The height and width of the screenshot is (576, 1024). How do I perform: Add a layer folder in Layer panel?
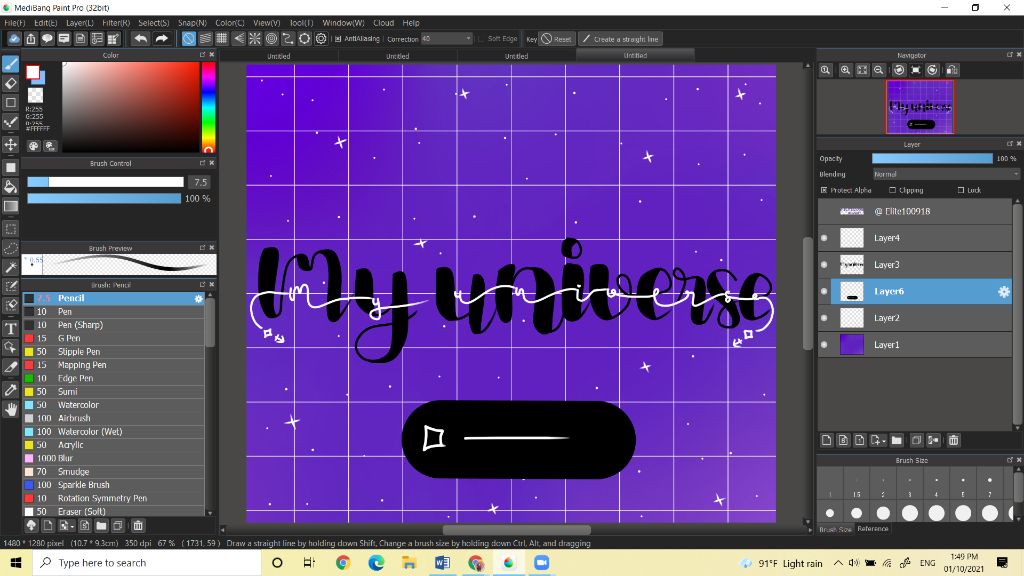(x=896, y=440)
